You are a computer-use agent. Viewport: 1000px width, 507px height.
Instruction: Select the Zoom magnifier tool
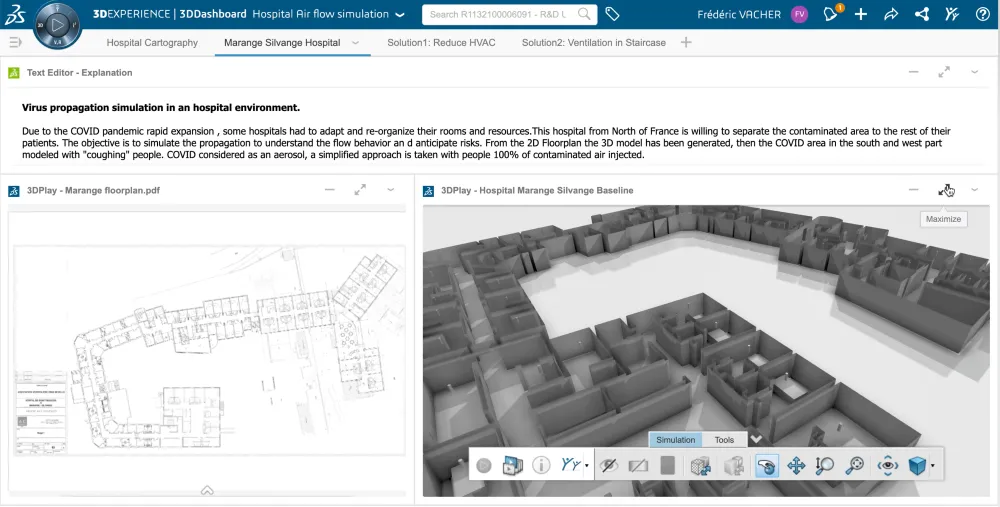coord(825,466)
